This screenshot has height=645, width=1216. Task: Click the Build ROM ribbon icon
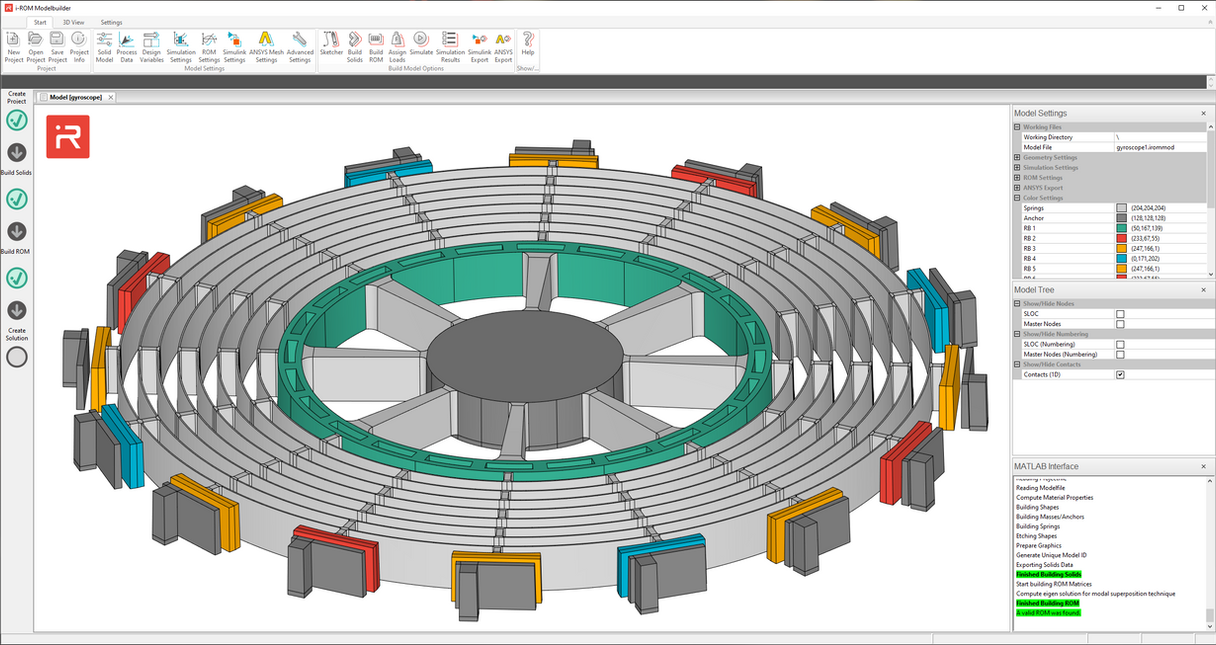[x=376, y=46]
